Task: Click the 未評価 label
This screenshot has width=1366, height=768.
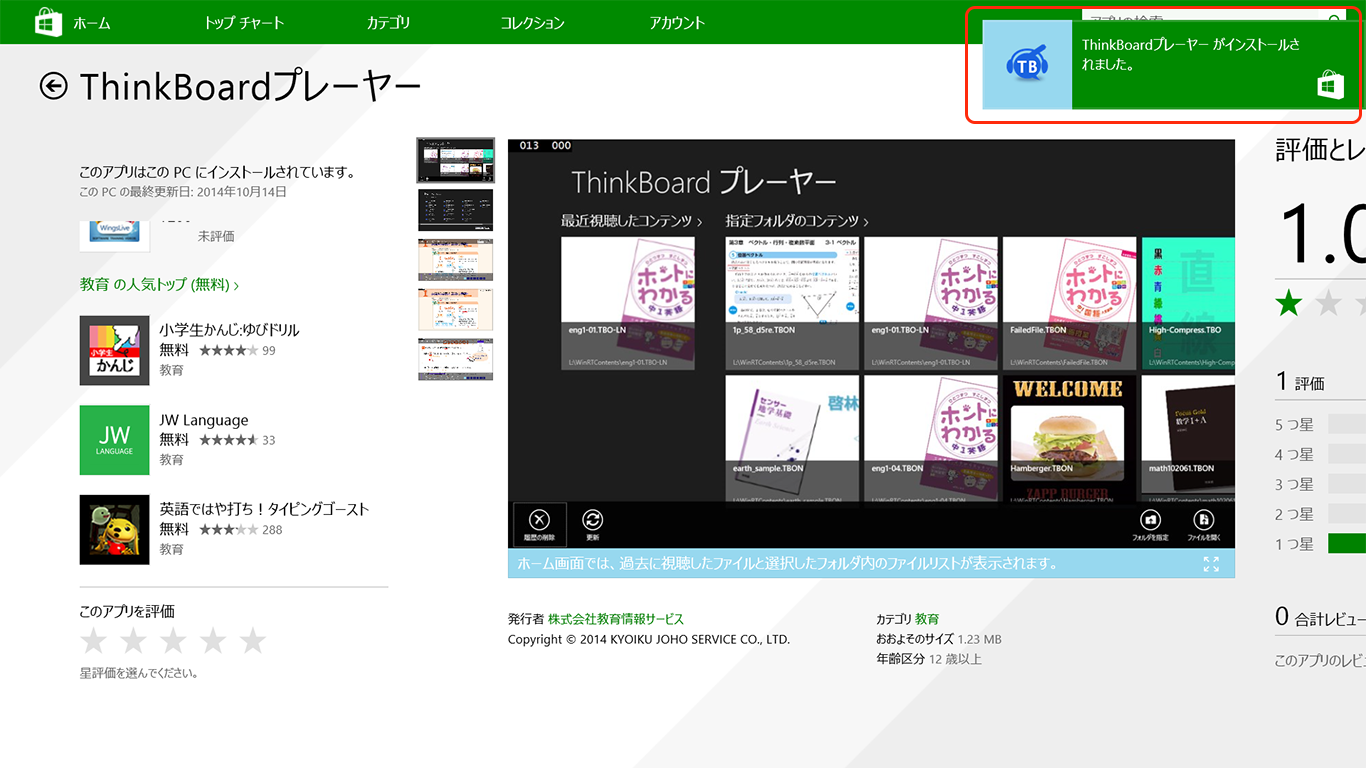Action: point(216,236)
